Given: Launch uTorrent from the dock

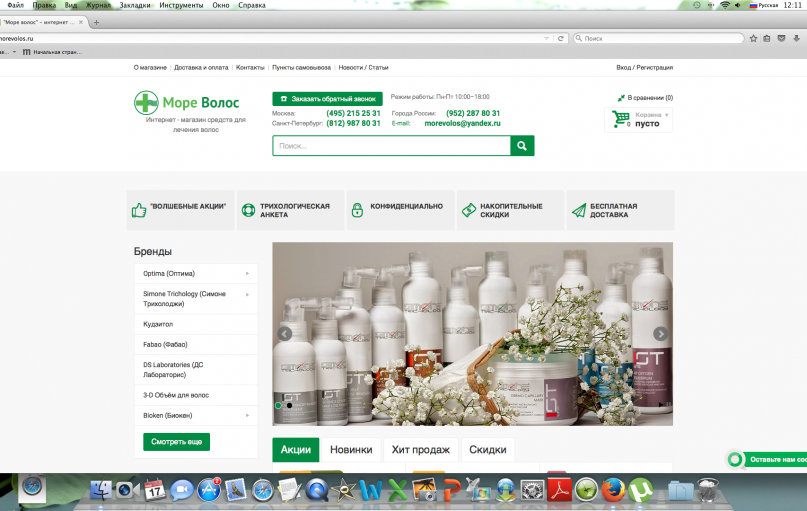Looking at the screenshot, I should point(640,490).
